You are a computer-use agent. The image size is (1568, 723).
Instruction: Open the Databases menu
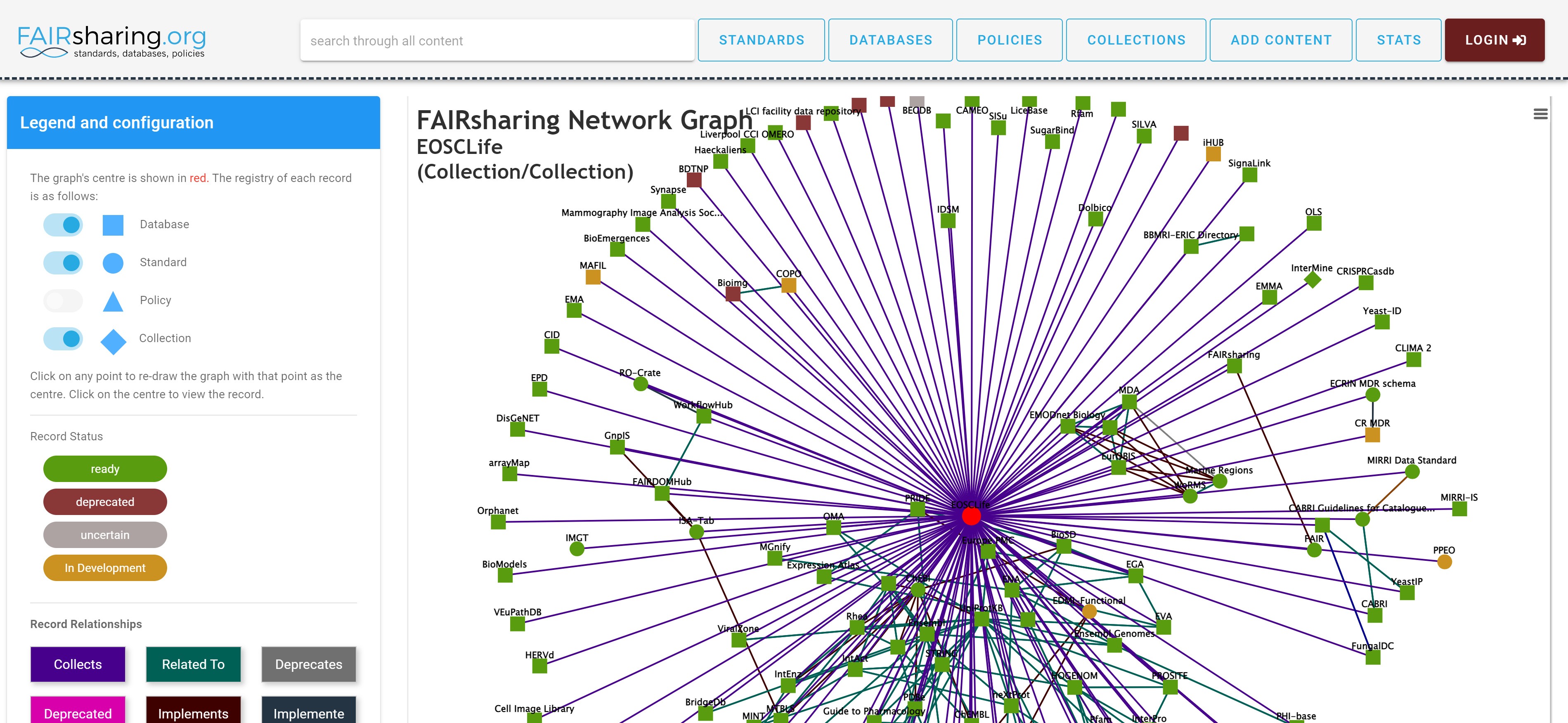click(891, 40)
